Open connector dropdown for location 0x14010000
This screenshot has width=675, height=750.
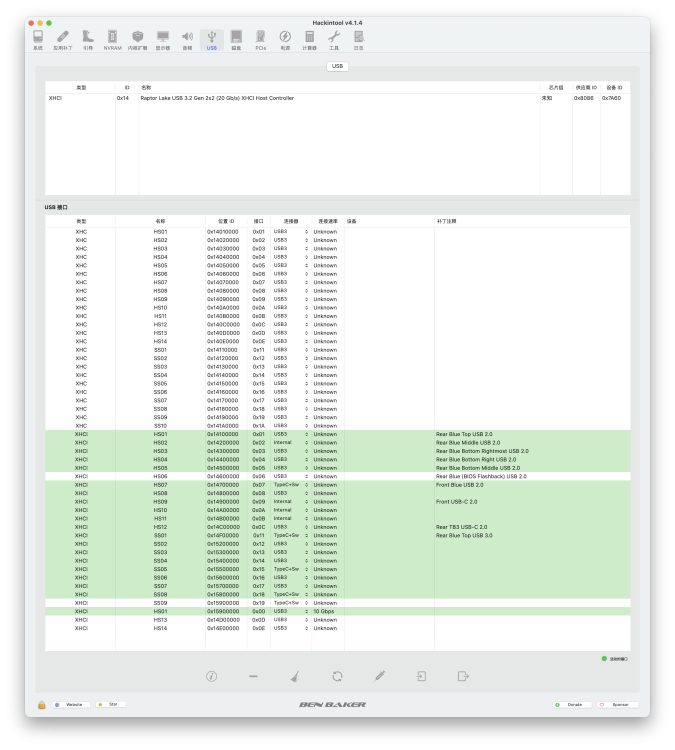(x=291, y=232)
